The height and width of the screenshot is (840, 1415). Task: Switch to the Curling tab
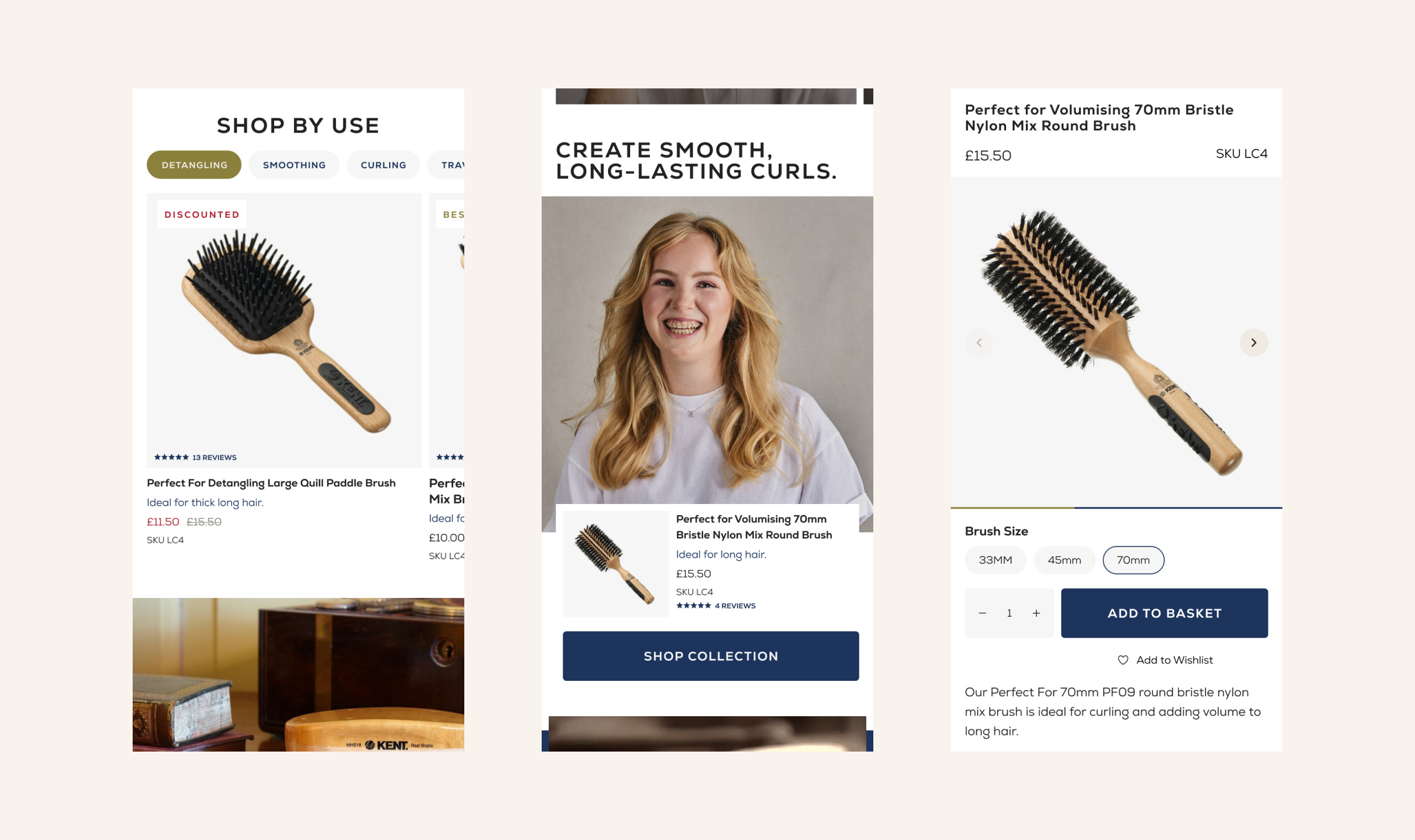pos(383,165)
